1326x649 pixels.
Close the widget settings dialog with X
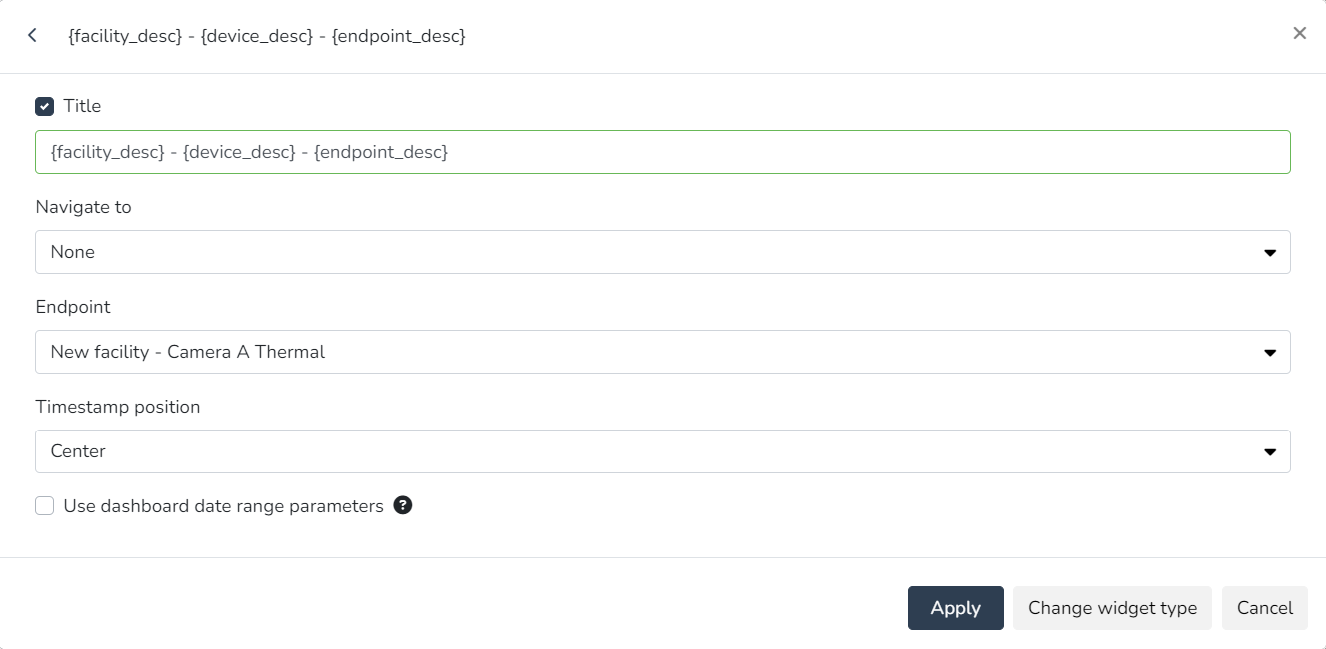pos(1299,33)
